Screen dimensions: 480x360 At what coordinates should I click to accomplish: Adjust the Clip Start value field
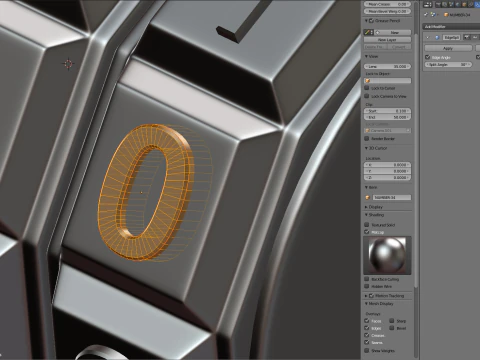click(x=387, y=111)
